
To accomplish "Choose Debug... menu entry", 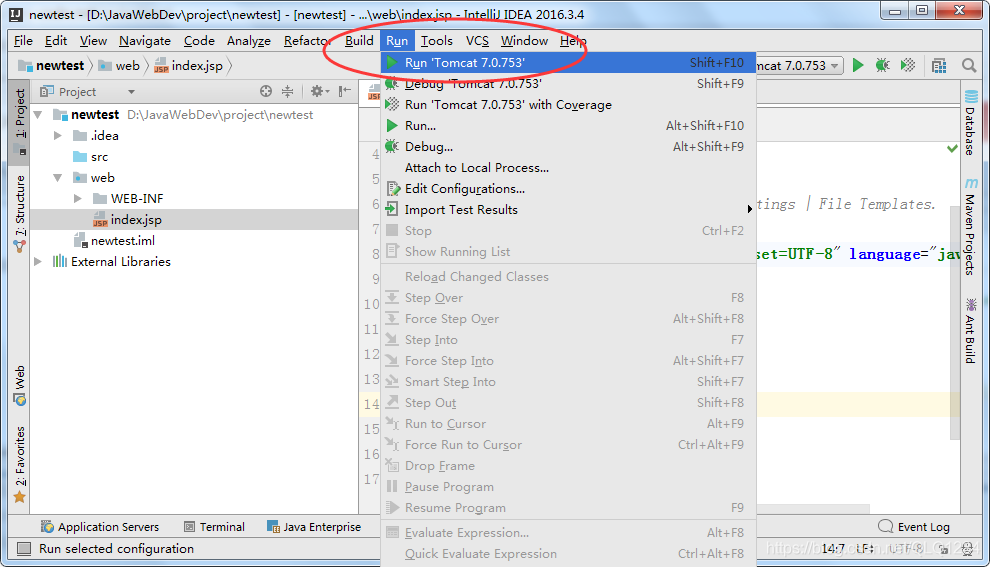I will (568, 146).
